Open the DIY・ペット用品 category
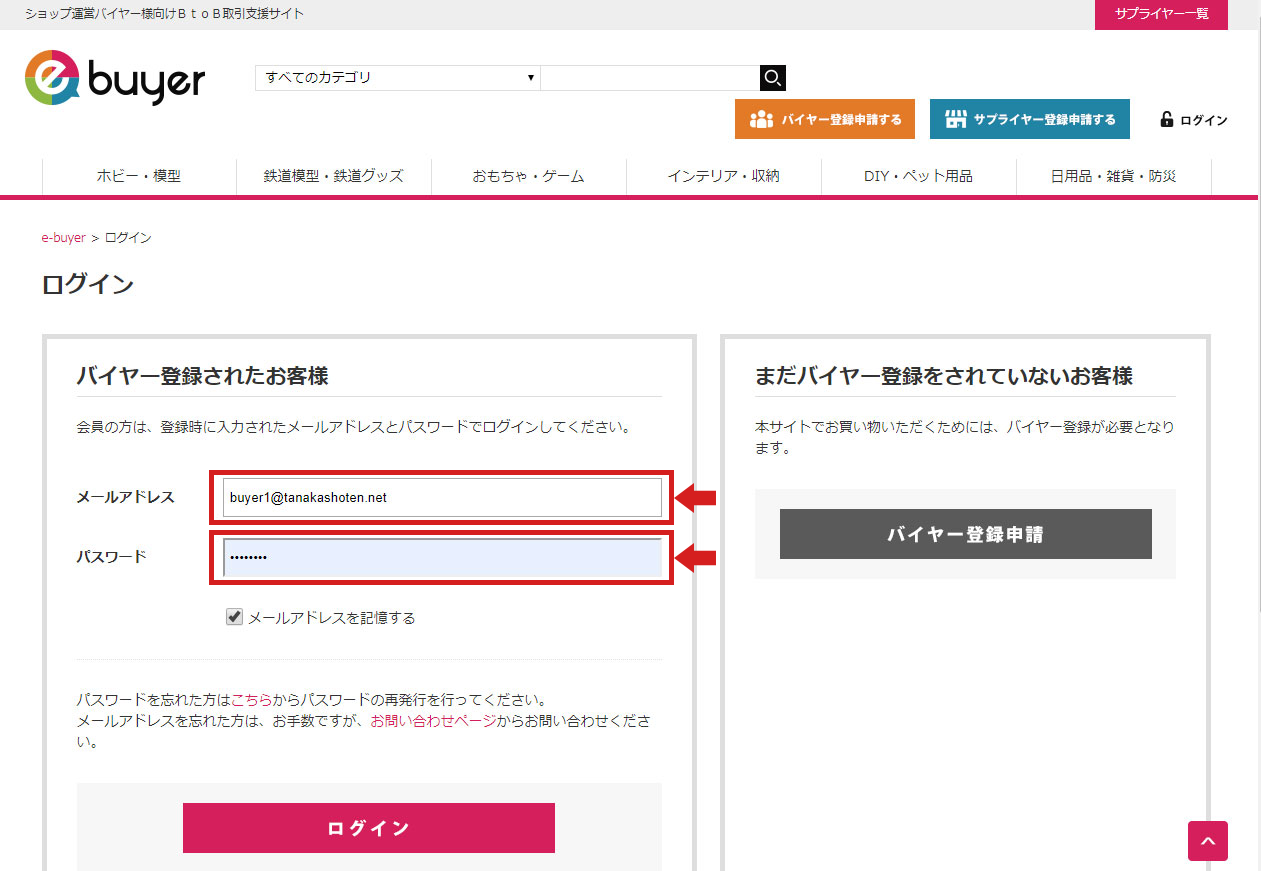This screenshot has width=1261, height=871. [x=918, y=176]
